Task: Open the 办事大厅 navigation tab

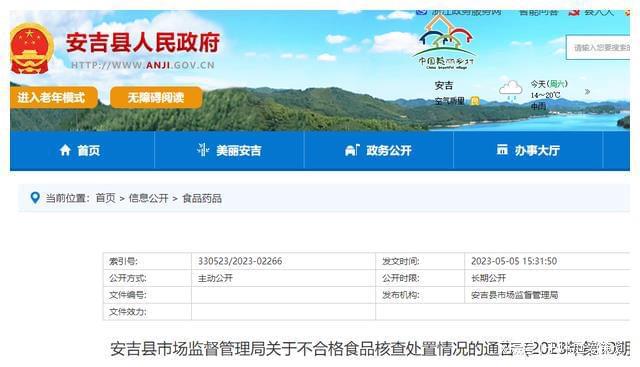Action: click(x=528, y=150)
